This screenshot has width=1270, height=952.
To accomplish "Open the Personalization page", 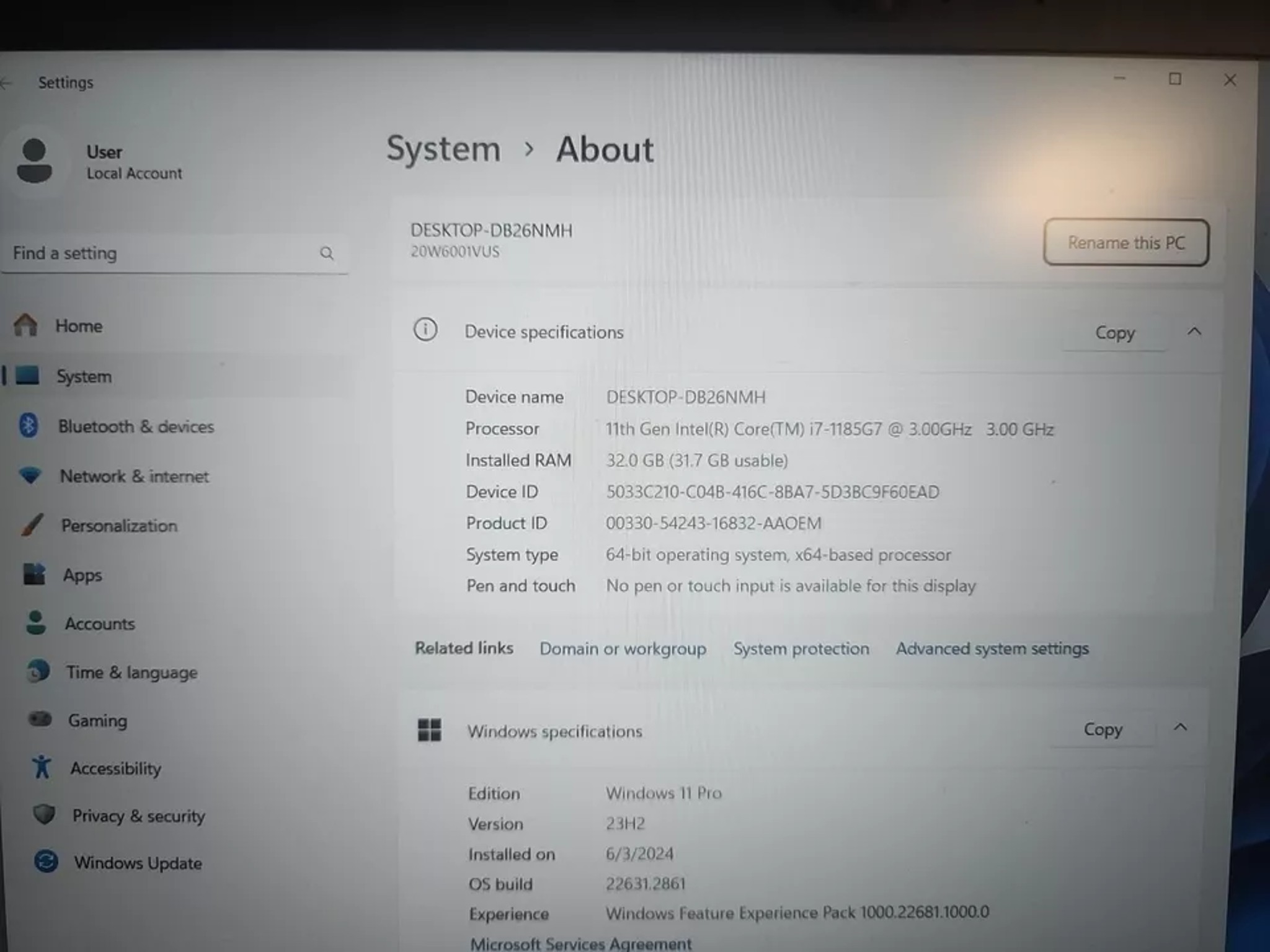I will pyautogui.click(x=119, y=526).
